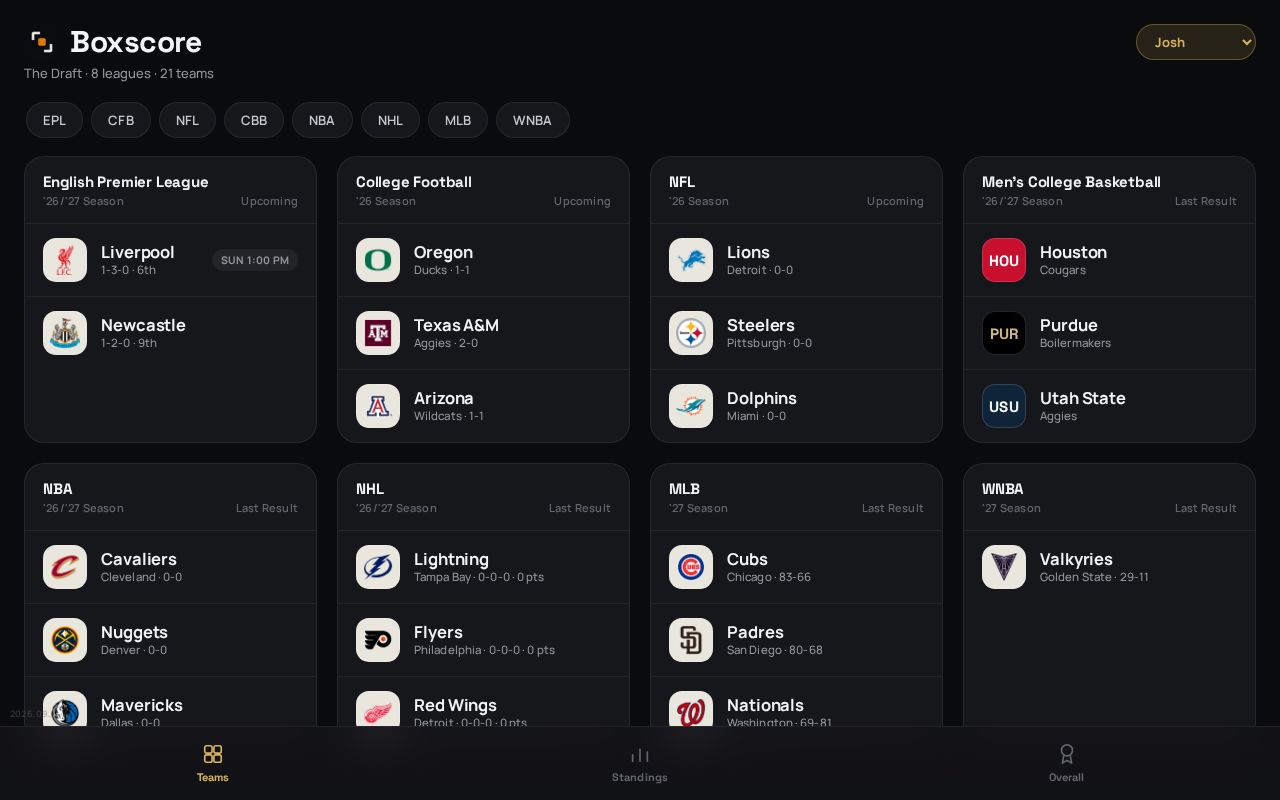Screen dimensions: 1280x800
Task: Select the WNBA league filter chip
Action: click(532, 120)
